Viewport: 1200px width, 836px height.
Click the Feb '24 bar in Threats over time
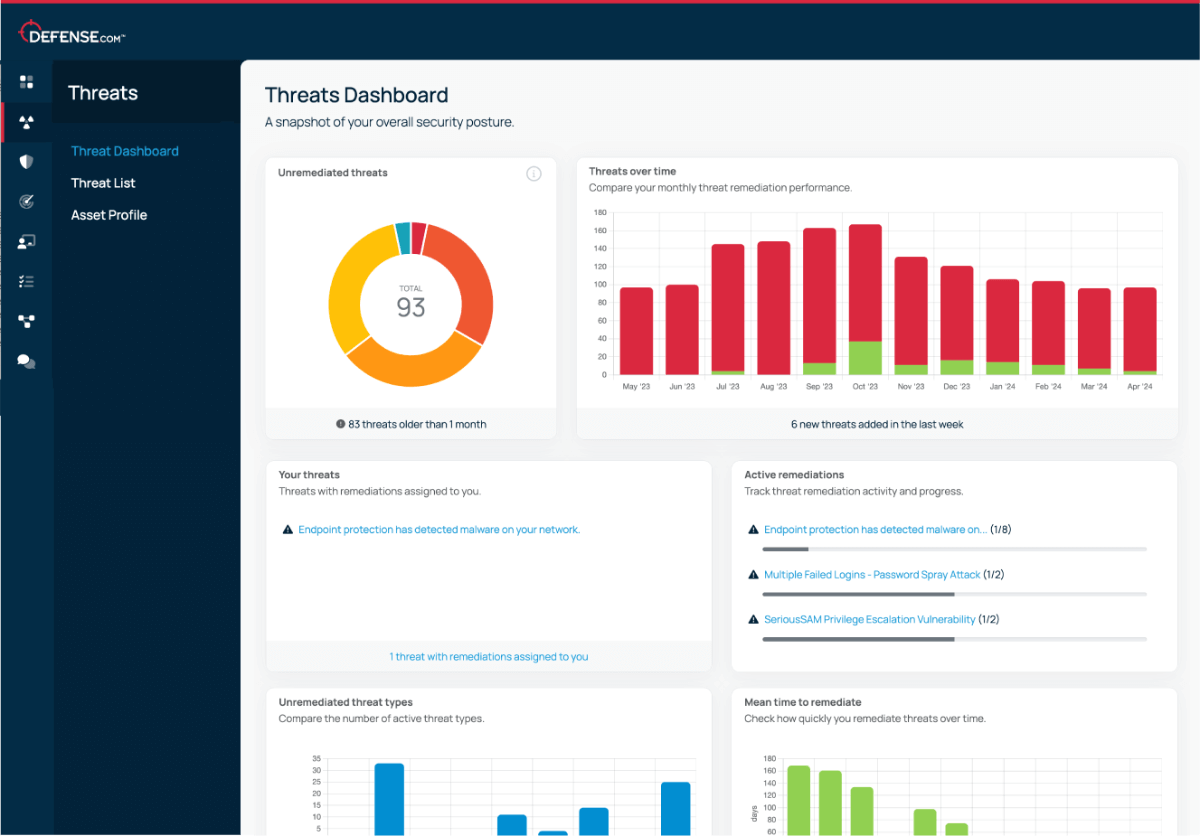pyautogui.click(x=1048, y=328)
